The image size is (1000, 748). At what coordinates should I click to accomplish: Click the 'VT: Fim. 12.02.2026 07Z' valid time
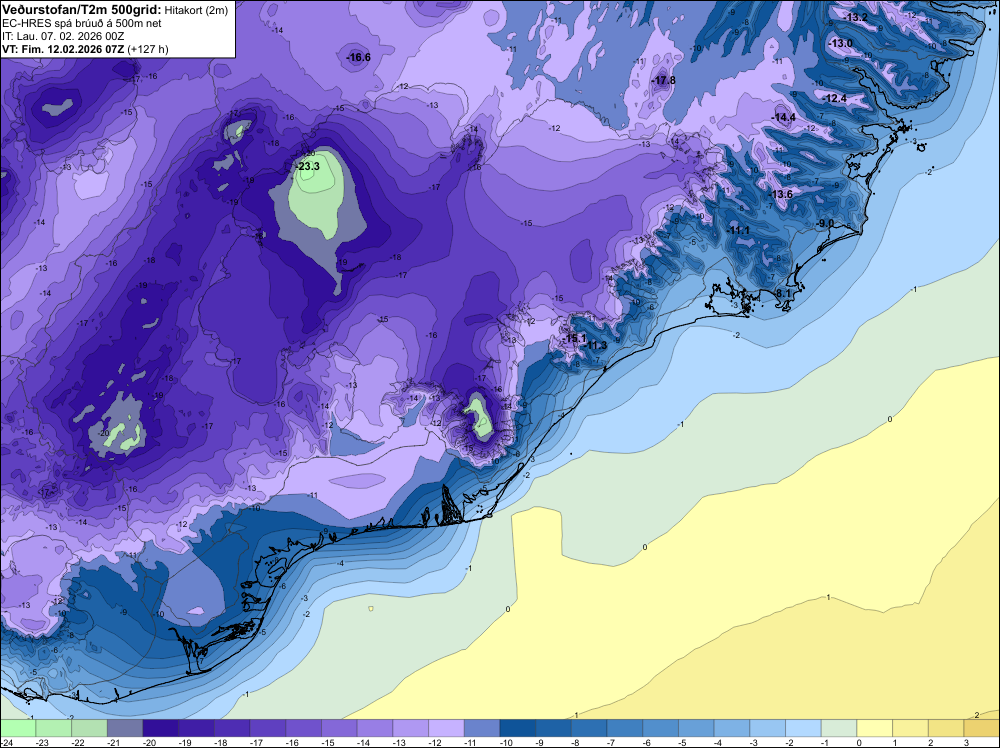63,49
